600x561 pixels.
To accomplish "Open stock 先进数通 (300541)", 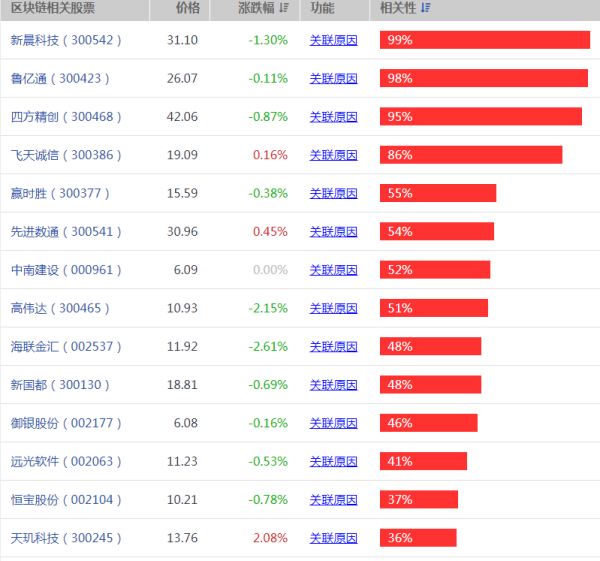I will click(x=66, y=232).
